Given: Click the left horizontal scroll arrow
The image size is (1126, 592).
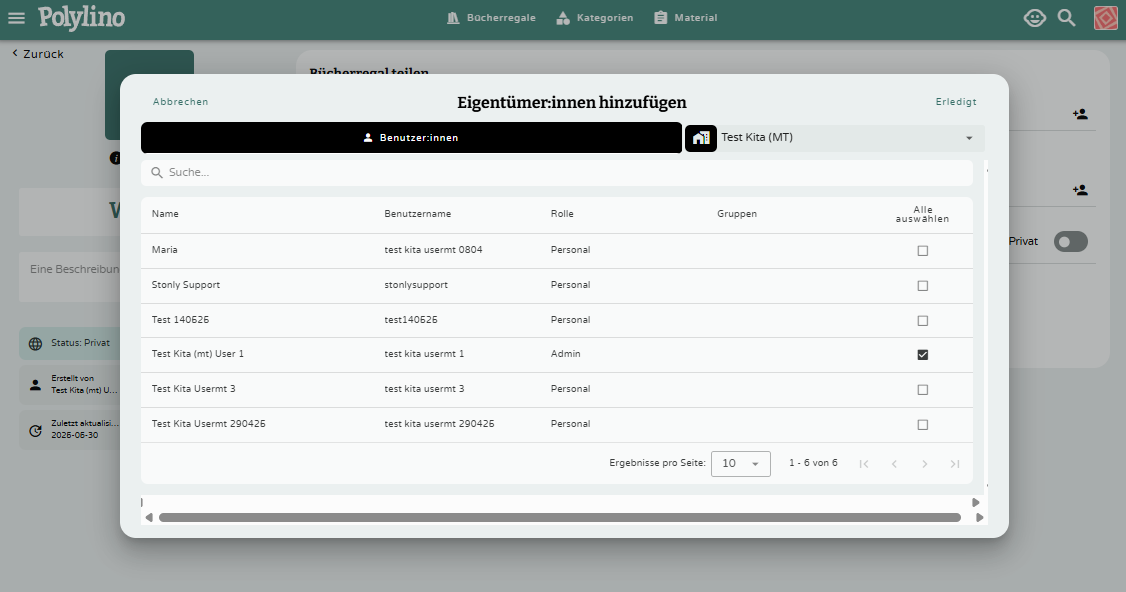Looking at the screenshot, I should [x=149, y=517].
